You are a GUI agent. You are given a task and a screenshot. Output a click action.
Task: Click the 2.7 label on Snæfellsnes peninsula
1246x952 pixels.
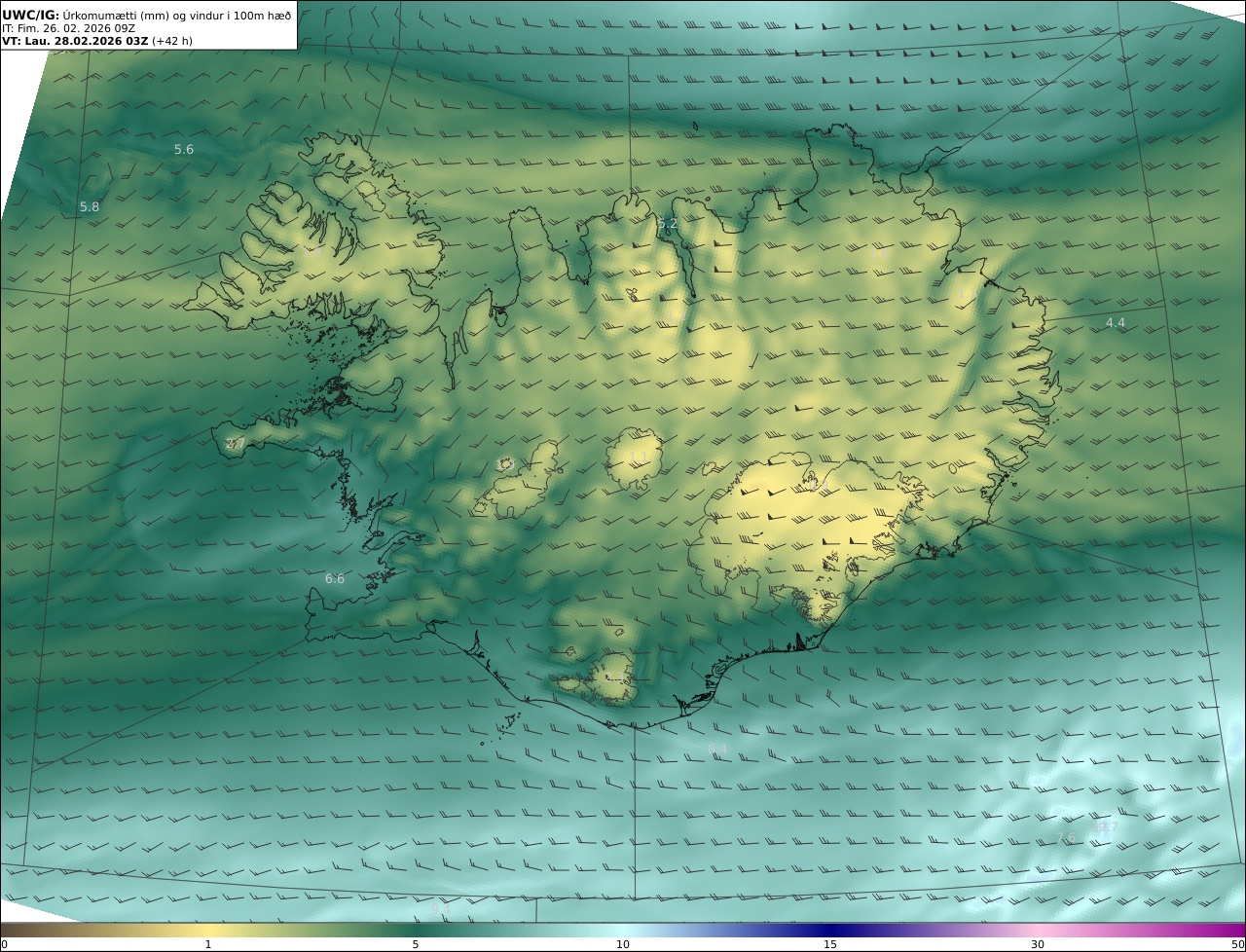236,443
